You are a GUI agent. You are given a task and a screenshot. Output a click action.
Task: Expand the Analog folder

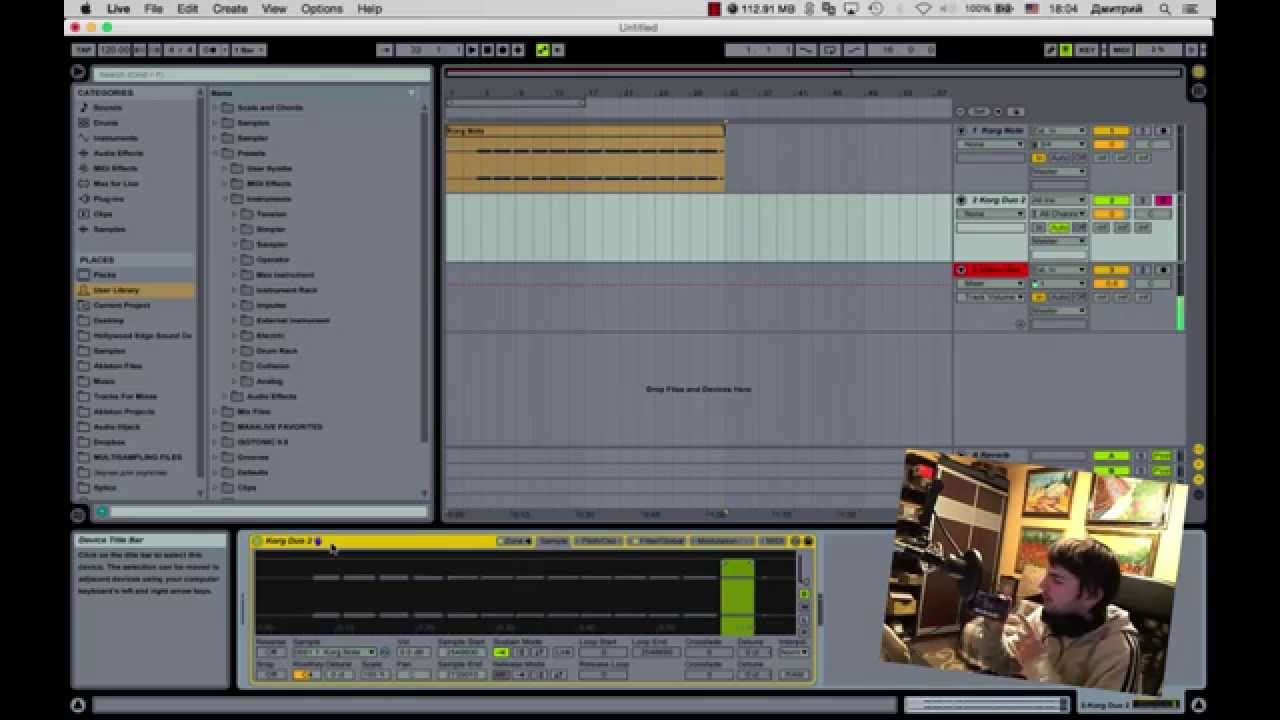(x=235, y=381)
